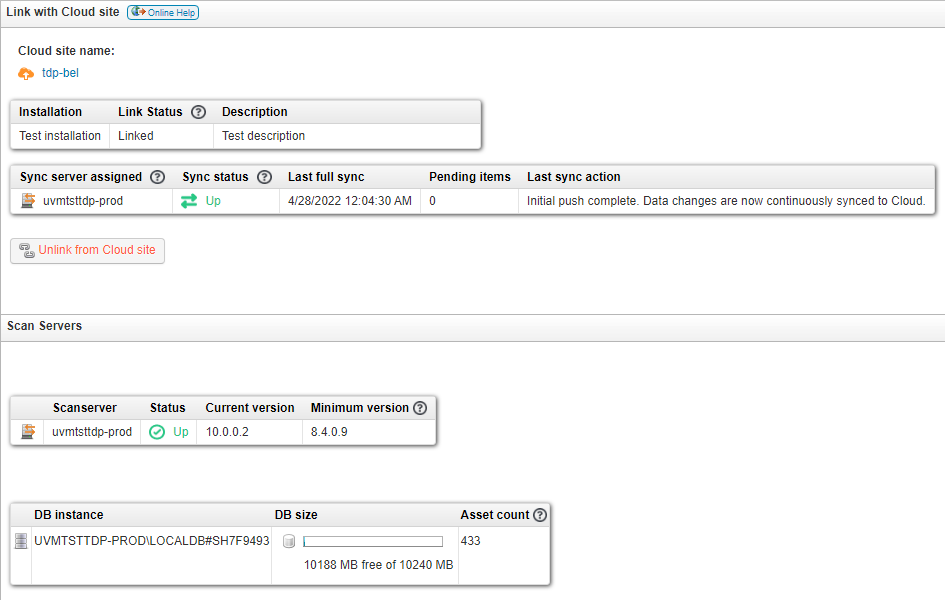This screenshot has height=600, width=945.
Task: Open Online Help
Action: click(x=162, y=12)
